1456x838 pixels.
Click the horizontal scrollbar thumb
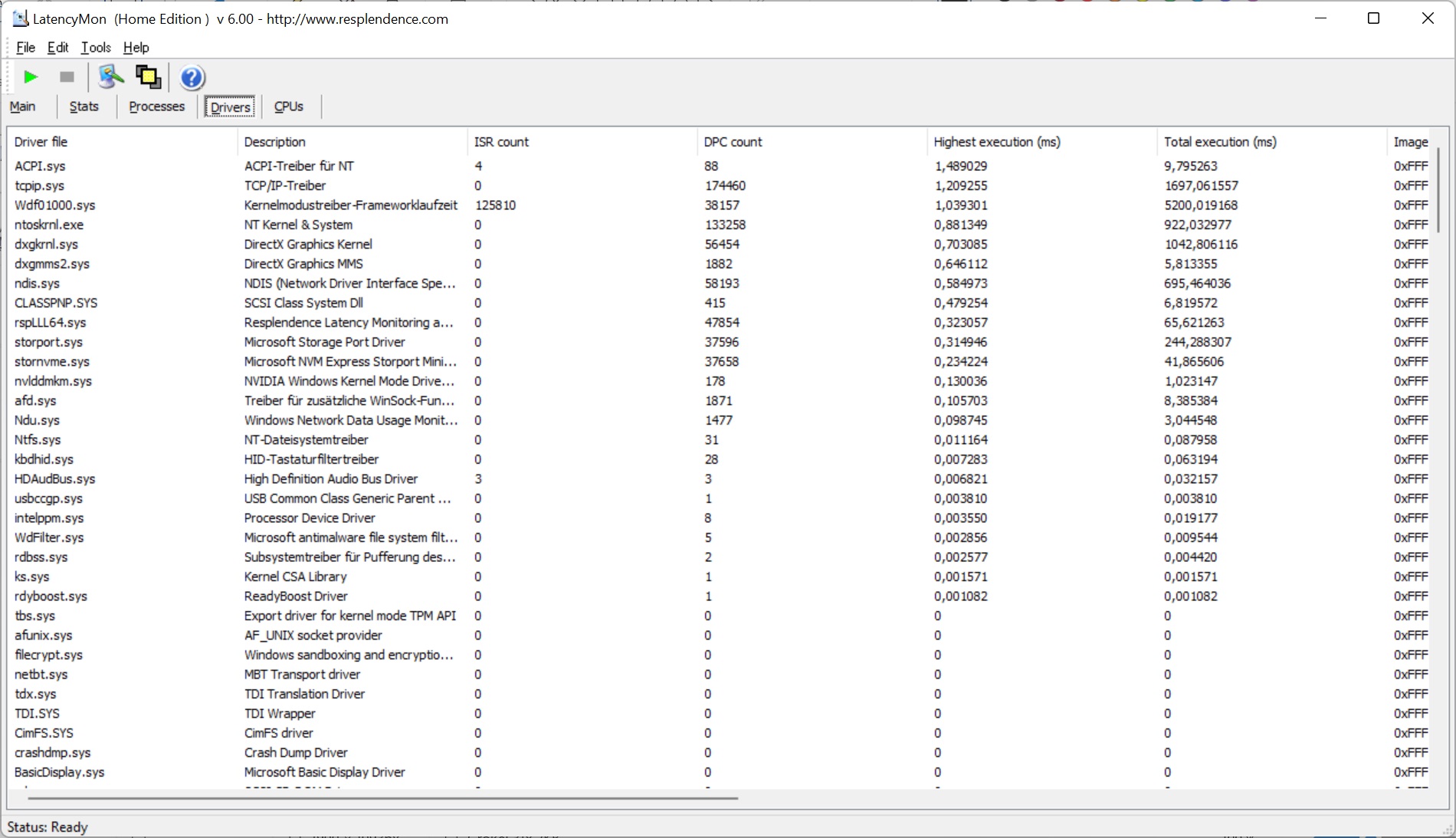(x=382, y=798)
